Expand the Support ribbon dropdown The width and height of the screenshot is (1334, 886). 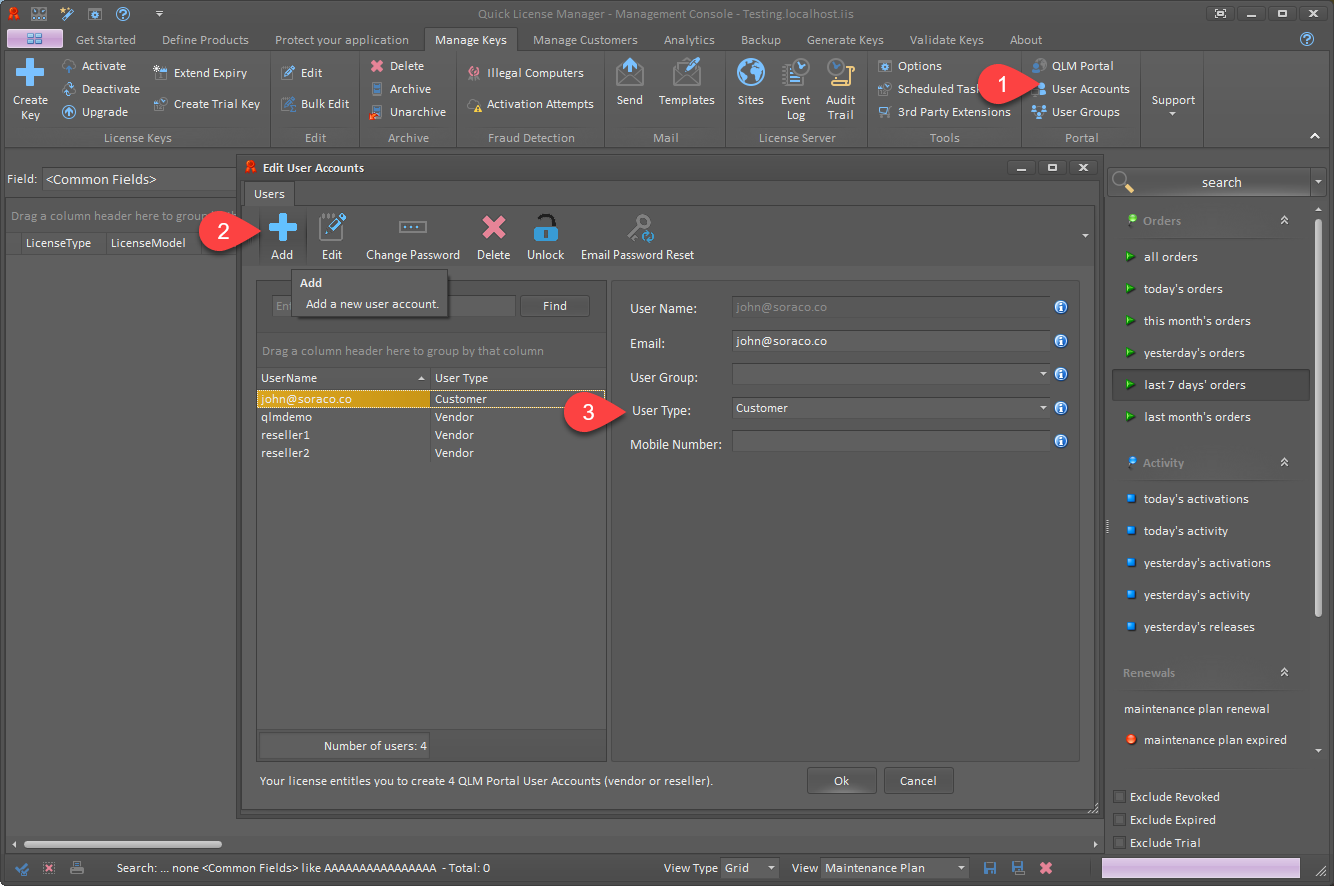click(x=1173, y=104)
